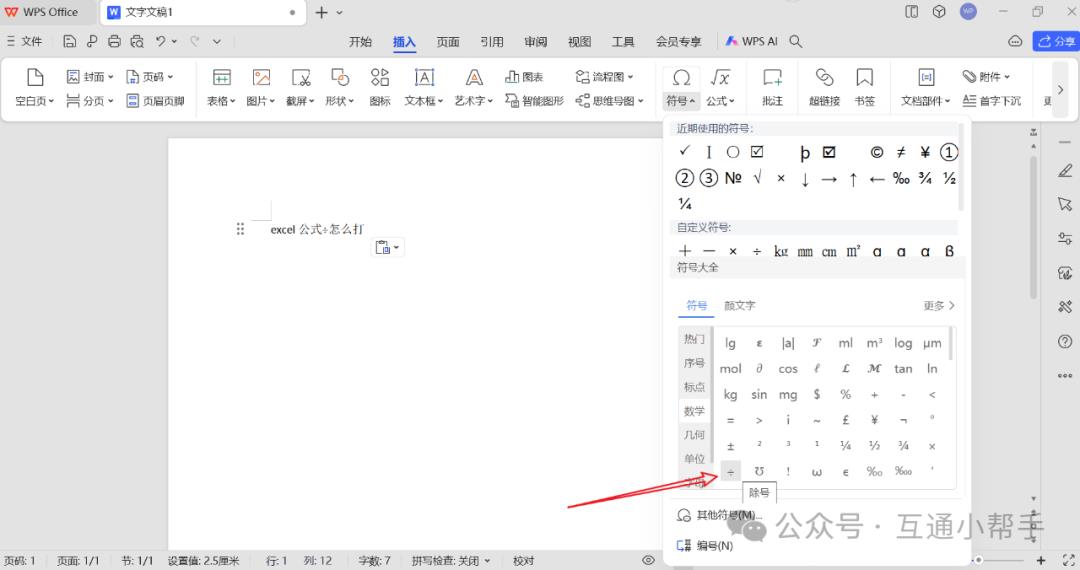Insert a 超链接 hyperlink
The width and height of the screenshot is (1080, 570).
pos(824,87)
